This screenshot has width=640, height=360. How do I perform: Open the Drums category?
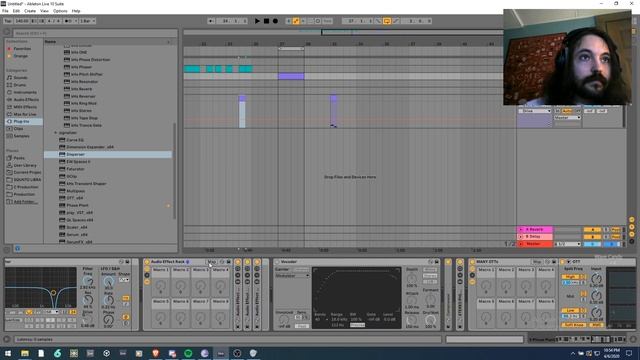20,85
